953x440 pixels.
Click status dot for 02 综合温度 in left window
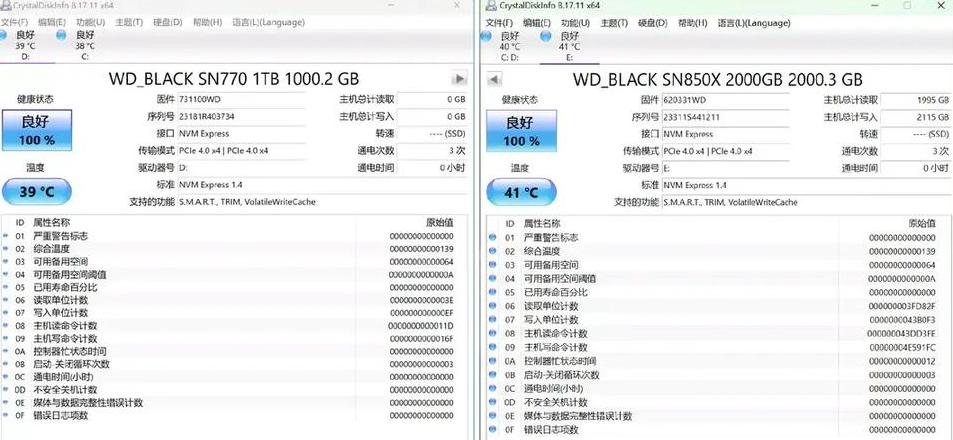(6, 249)
